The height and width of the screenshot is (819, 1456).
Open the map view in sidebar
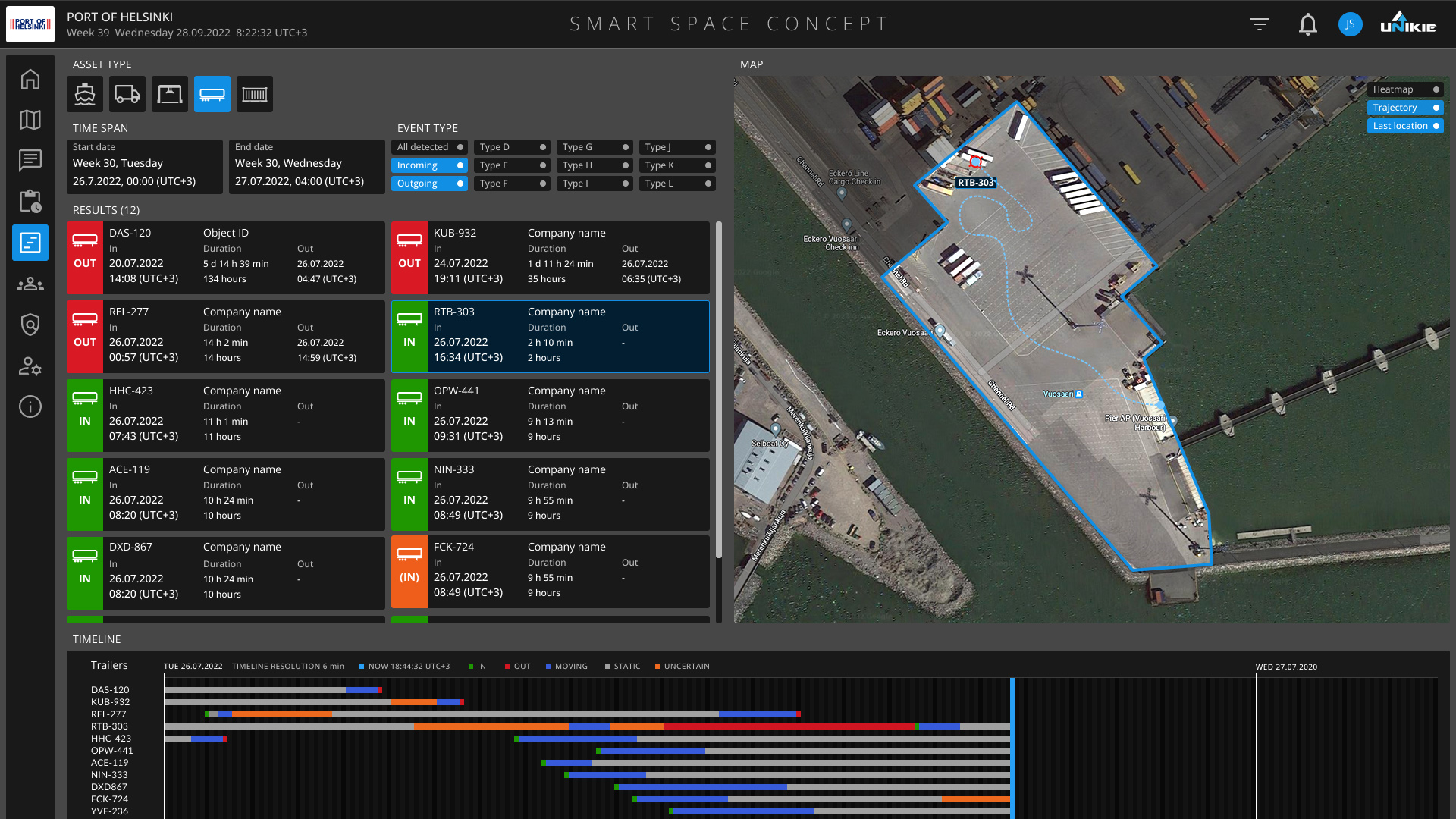pyautogui.click(x=30, y=120)
